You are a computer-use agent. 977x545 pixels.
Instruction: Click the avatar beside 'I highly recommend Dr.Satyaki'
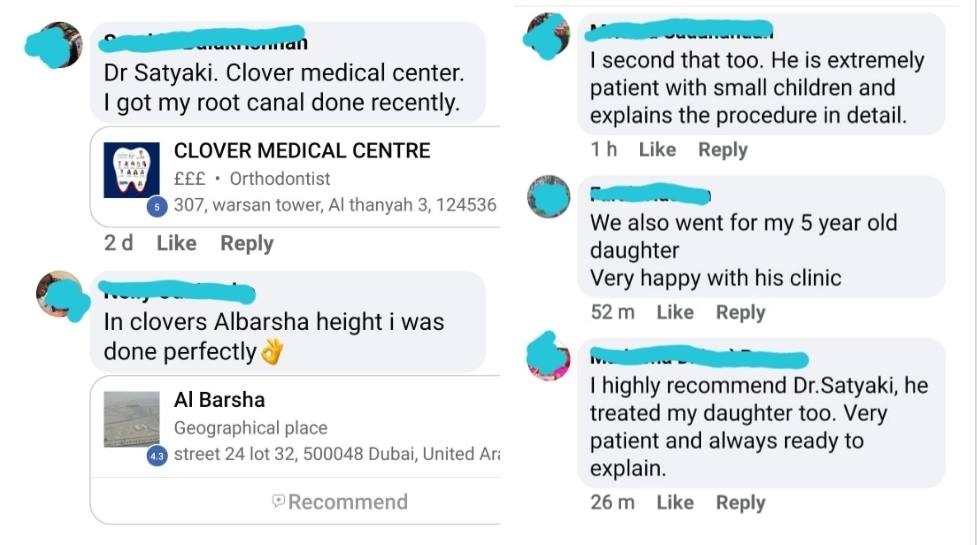point(549,358)
